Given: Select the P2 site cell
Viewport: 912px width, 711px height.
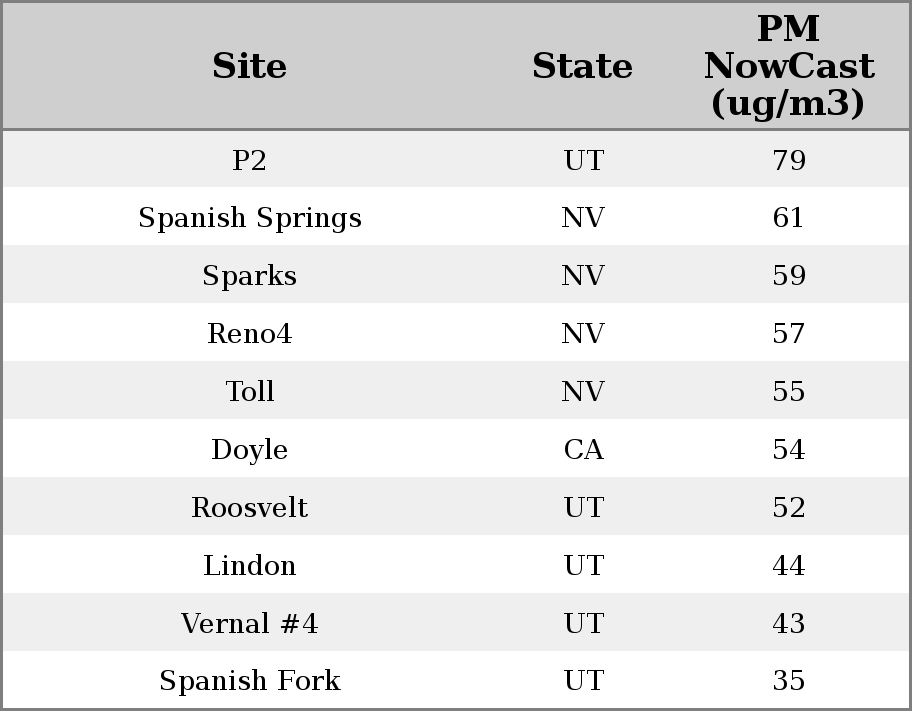Looking at the screenshot, I should coord(249,160).
